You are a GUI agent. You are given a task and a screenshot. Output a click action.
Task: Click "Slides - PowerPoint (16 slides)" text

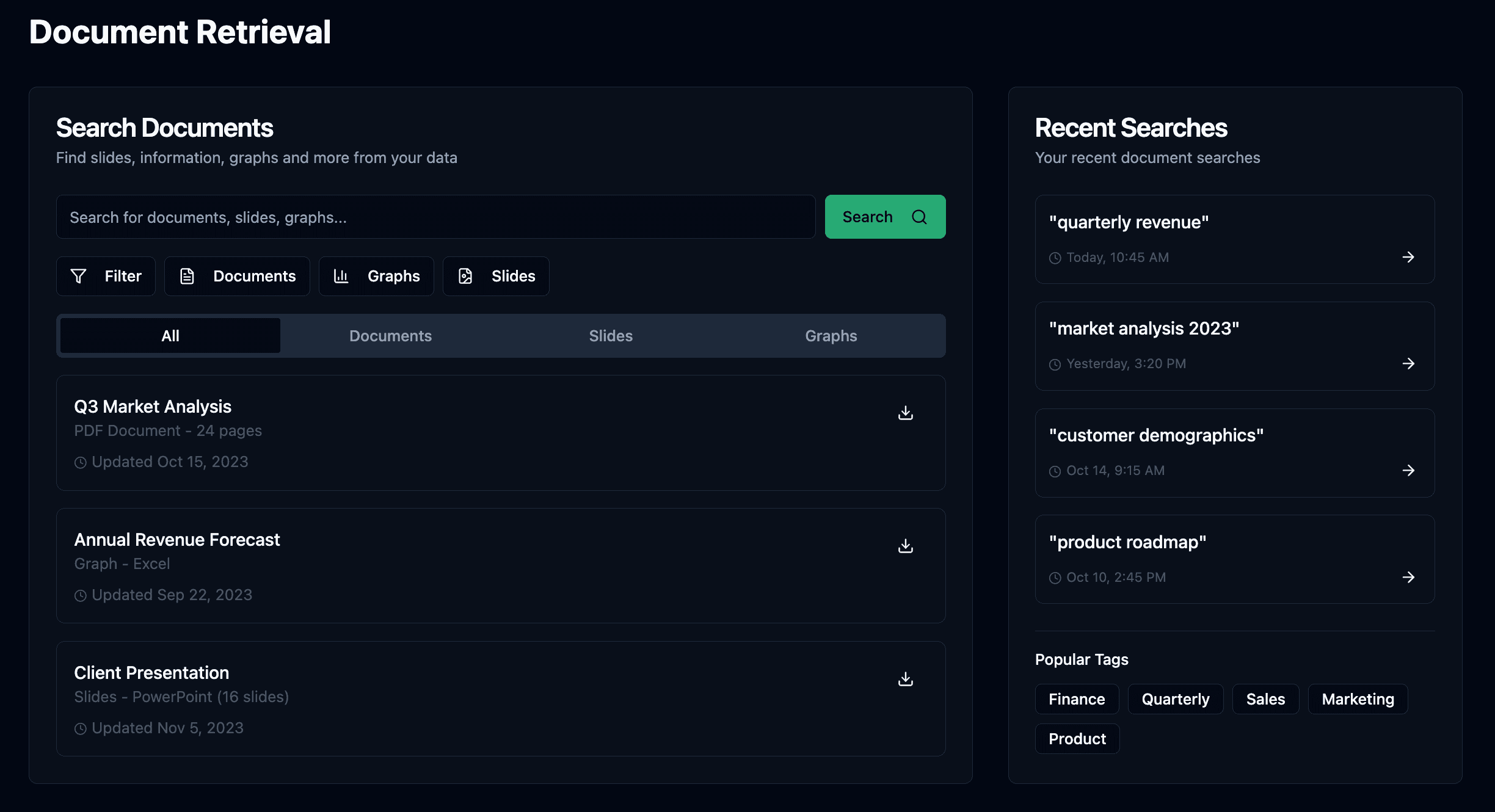(x=181, y=697)
